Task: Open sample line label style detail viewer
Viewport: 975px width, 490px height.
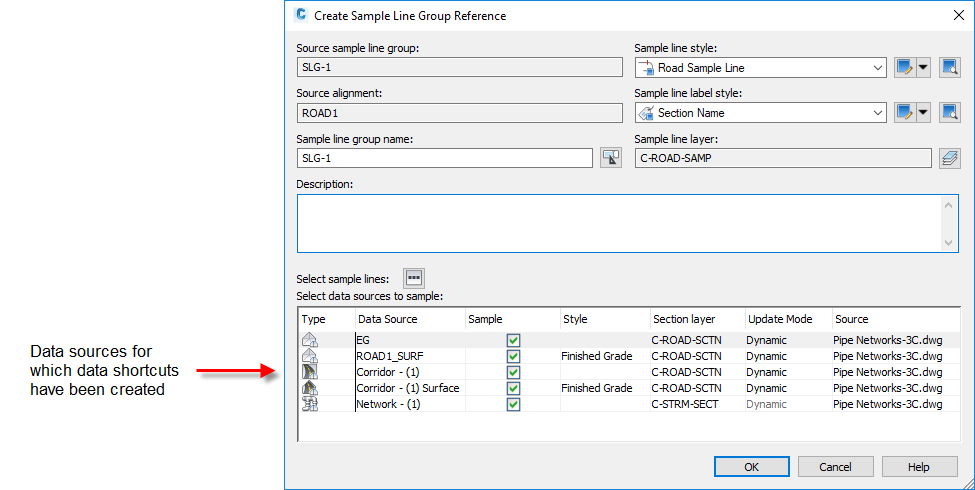Action: 949,113
